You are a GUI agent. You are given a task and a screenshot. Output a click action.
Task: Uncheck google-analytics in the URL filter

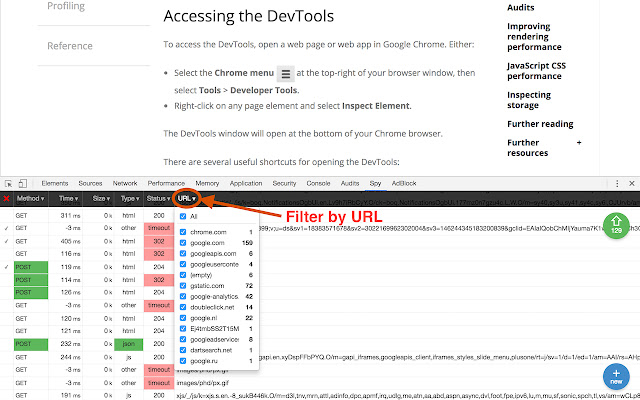[183, 296]
